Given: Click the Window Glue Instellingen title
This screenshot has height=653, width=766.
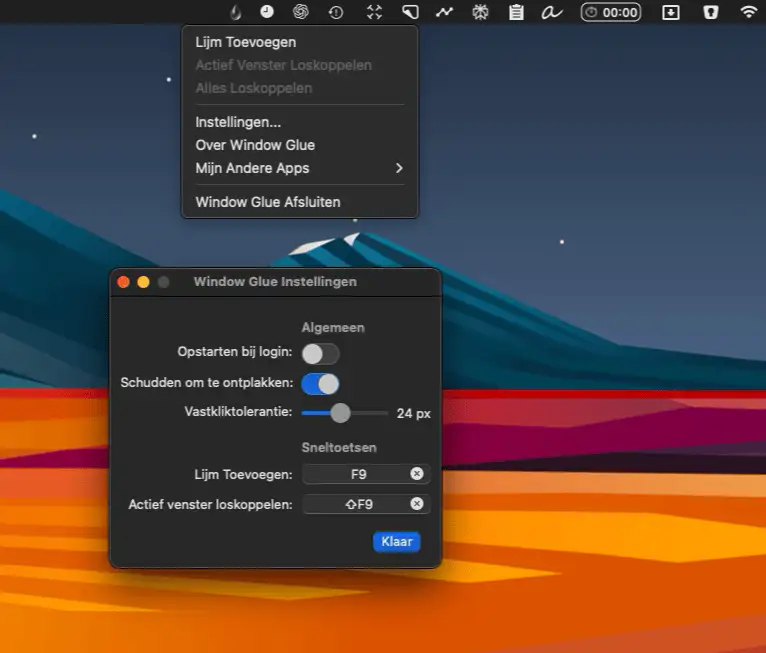Looking at the screenshot, I should 275,282.
